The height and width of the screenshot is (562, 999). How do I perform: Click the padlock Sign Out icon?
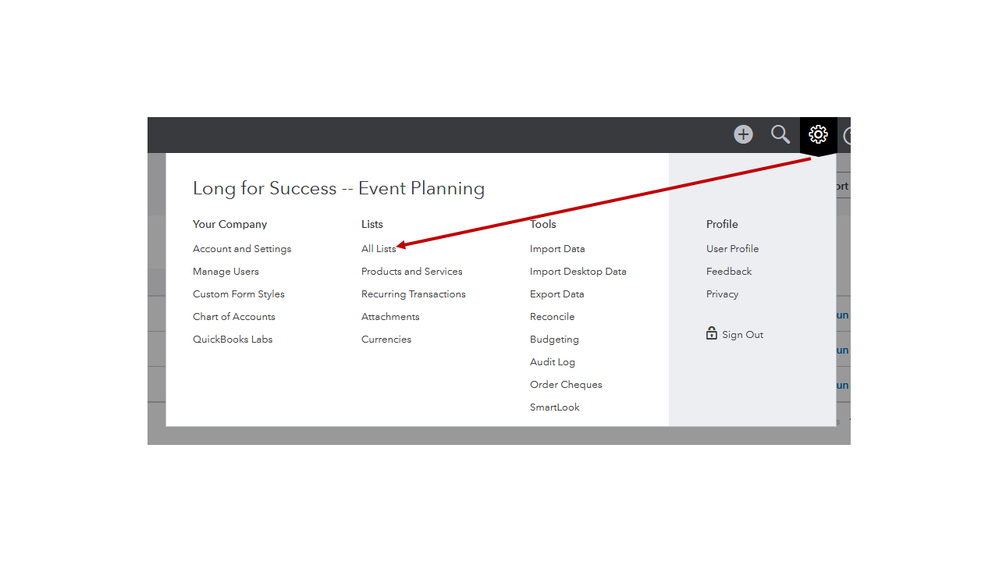[712, 334]
